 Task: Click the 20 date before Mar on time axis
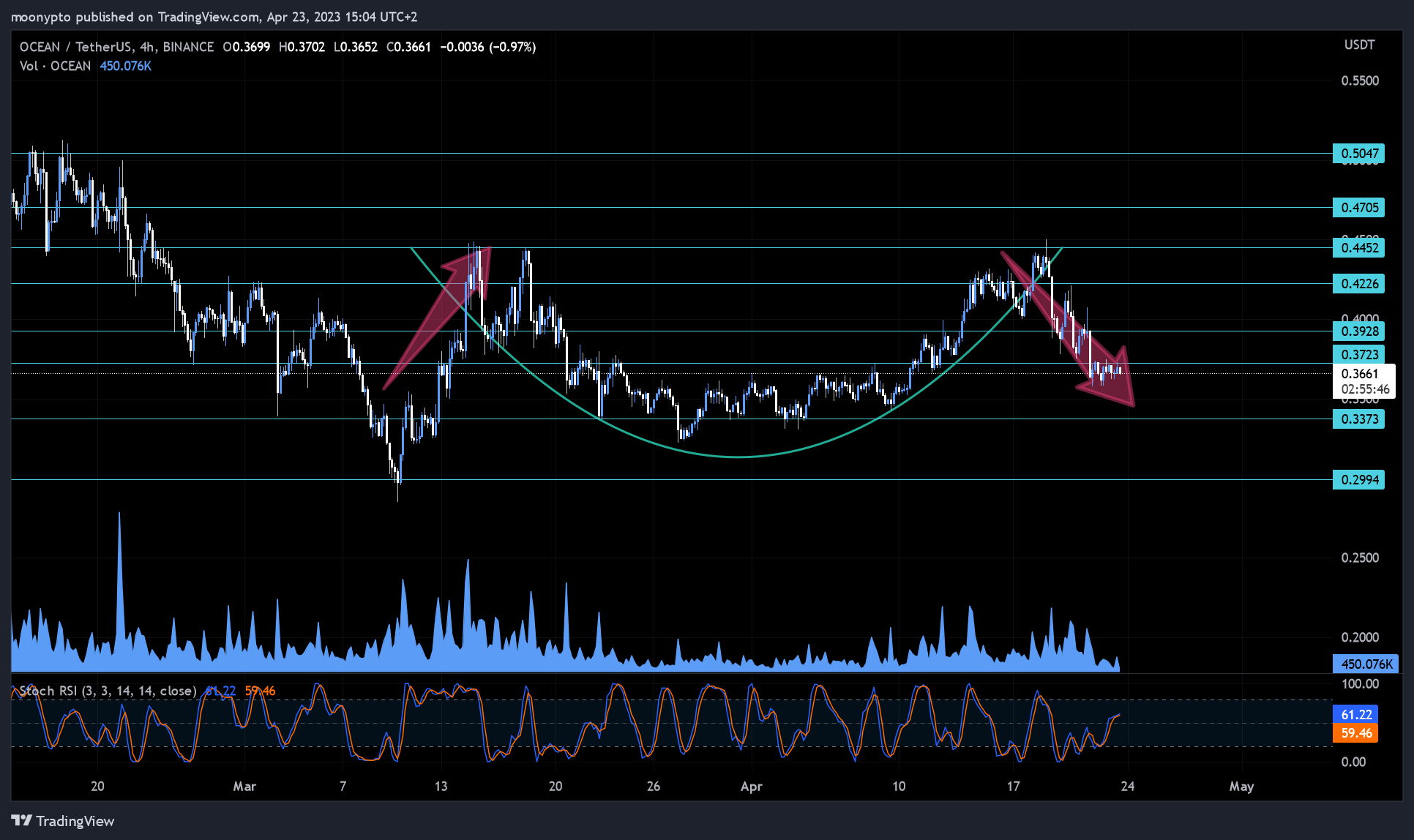pyautogui.click(x=97, y=787)
